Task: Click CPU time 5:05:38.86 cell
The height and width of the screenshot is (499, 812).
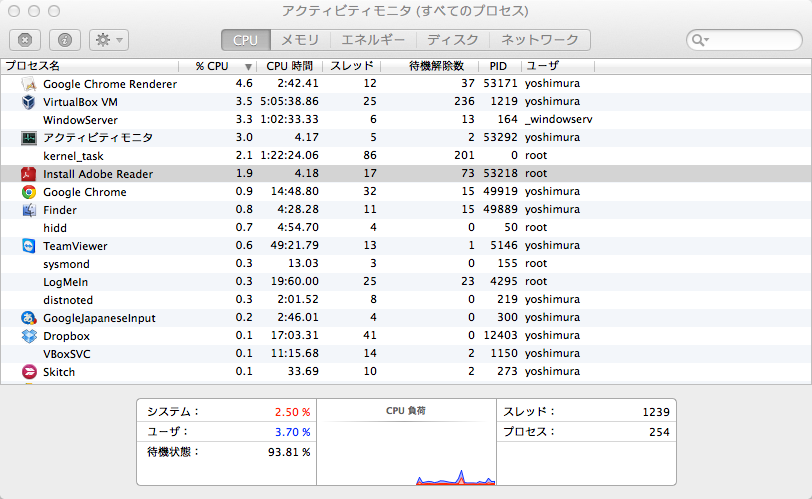Action: (x=289, y=101)
